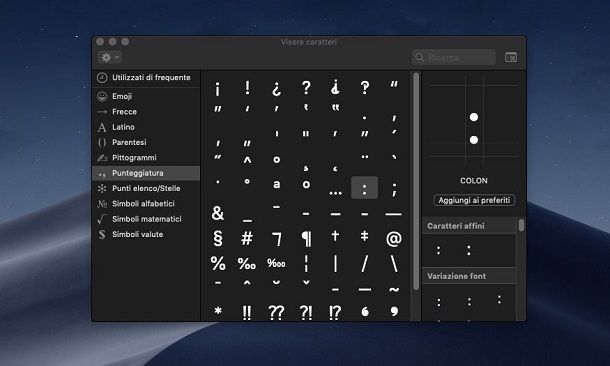Image resolution: width=610 pixels, height=366 pixels.
Task: Select the broken bar ¦ character
Action: [x=306, y=263]
